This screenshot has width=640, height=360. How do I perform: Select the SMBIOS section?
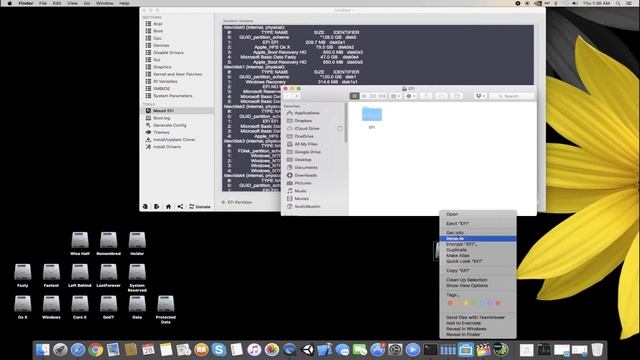[161, 89]
